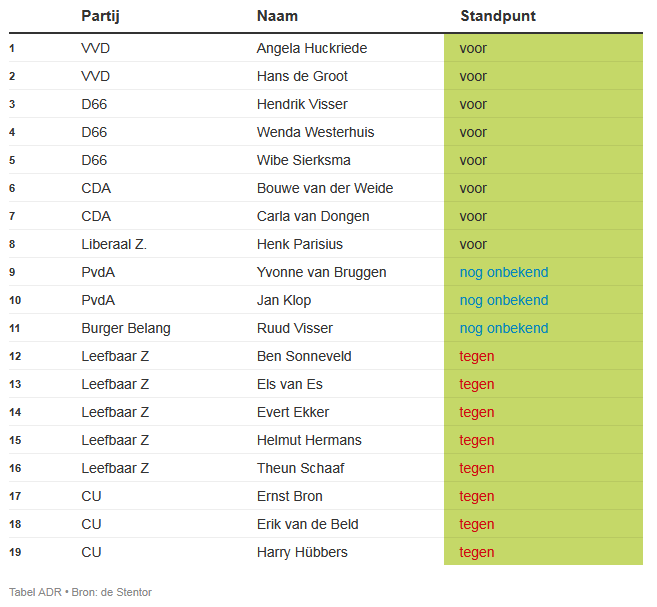This screenshot has height=607, width=657.
Task: Select Yvonne van Bruggen's 'nog onbekend' status
Action: (x=504, y=272)
